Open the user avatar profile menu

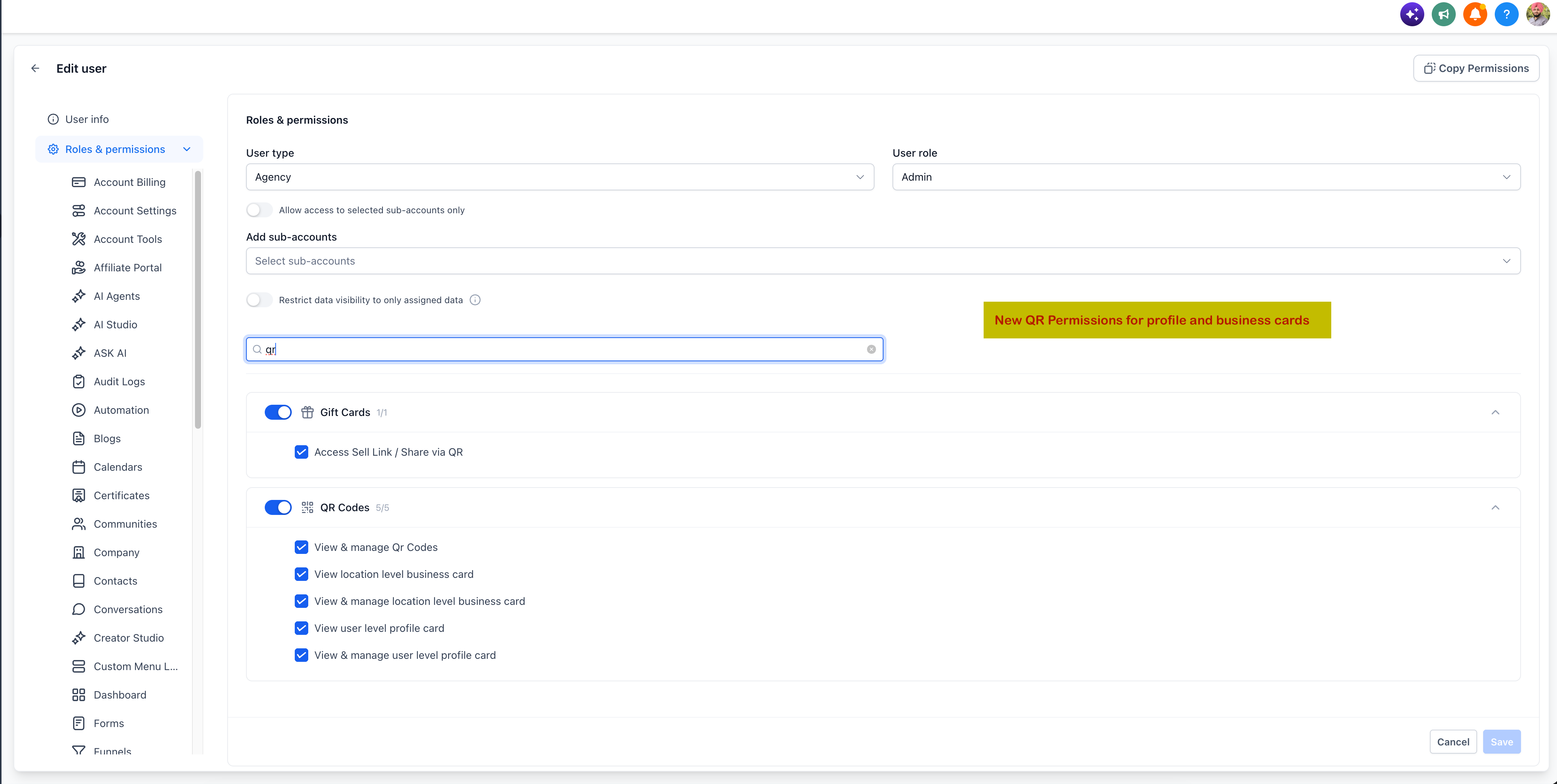(x=1537, y=14)
